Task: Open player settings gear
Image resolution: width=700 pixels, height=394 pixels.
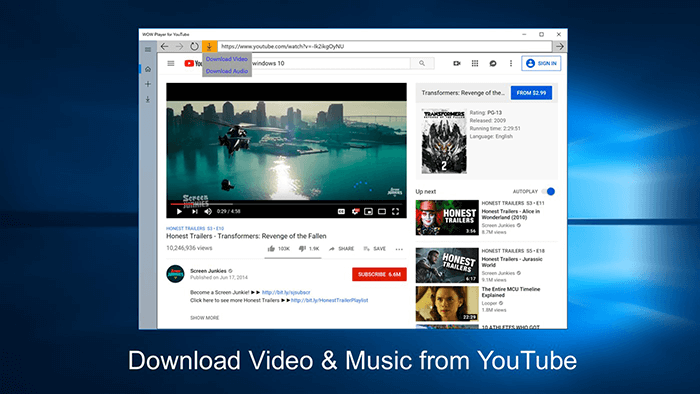Action: pos(355,212)
